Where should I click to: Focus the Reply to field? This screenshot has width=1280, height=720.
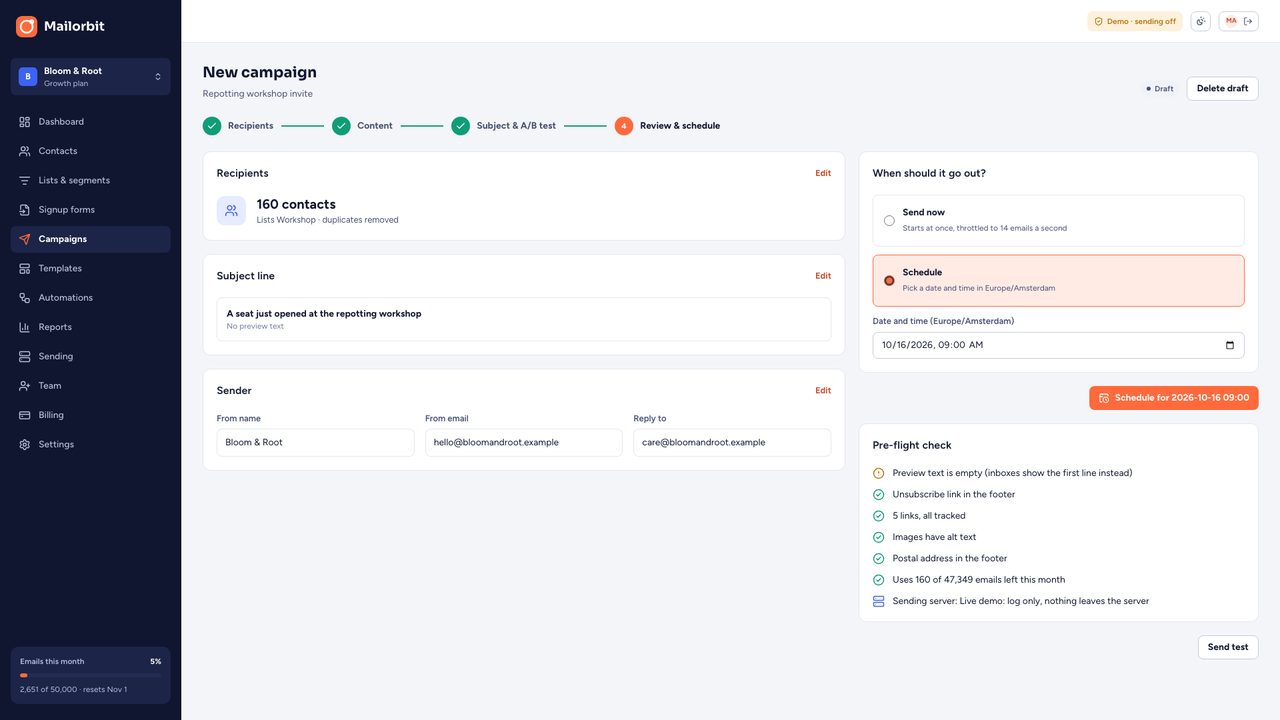[732, 443]
